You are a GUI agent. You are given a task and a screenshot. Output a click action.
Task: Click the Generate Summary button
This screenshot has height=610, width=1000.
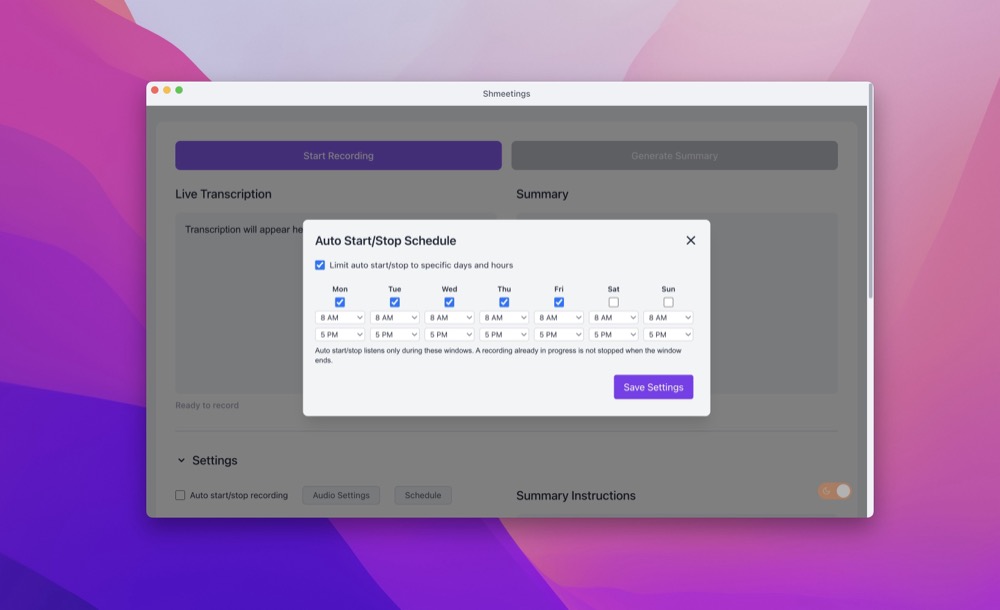tap(675, 156)
